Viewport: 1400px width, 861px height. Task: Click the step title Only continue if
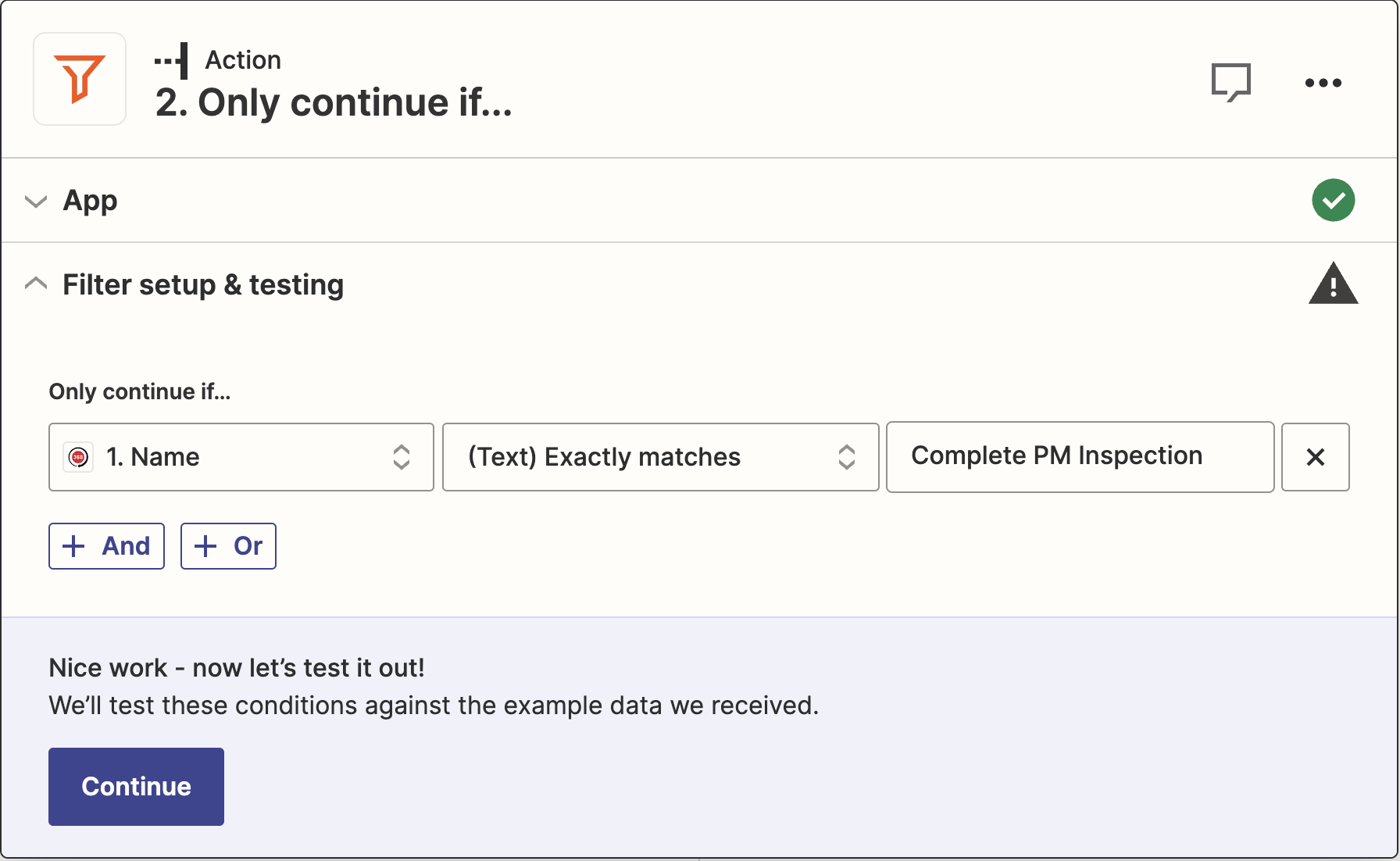tap(334, 102)
